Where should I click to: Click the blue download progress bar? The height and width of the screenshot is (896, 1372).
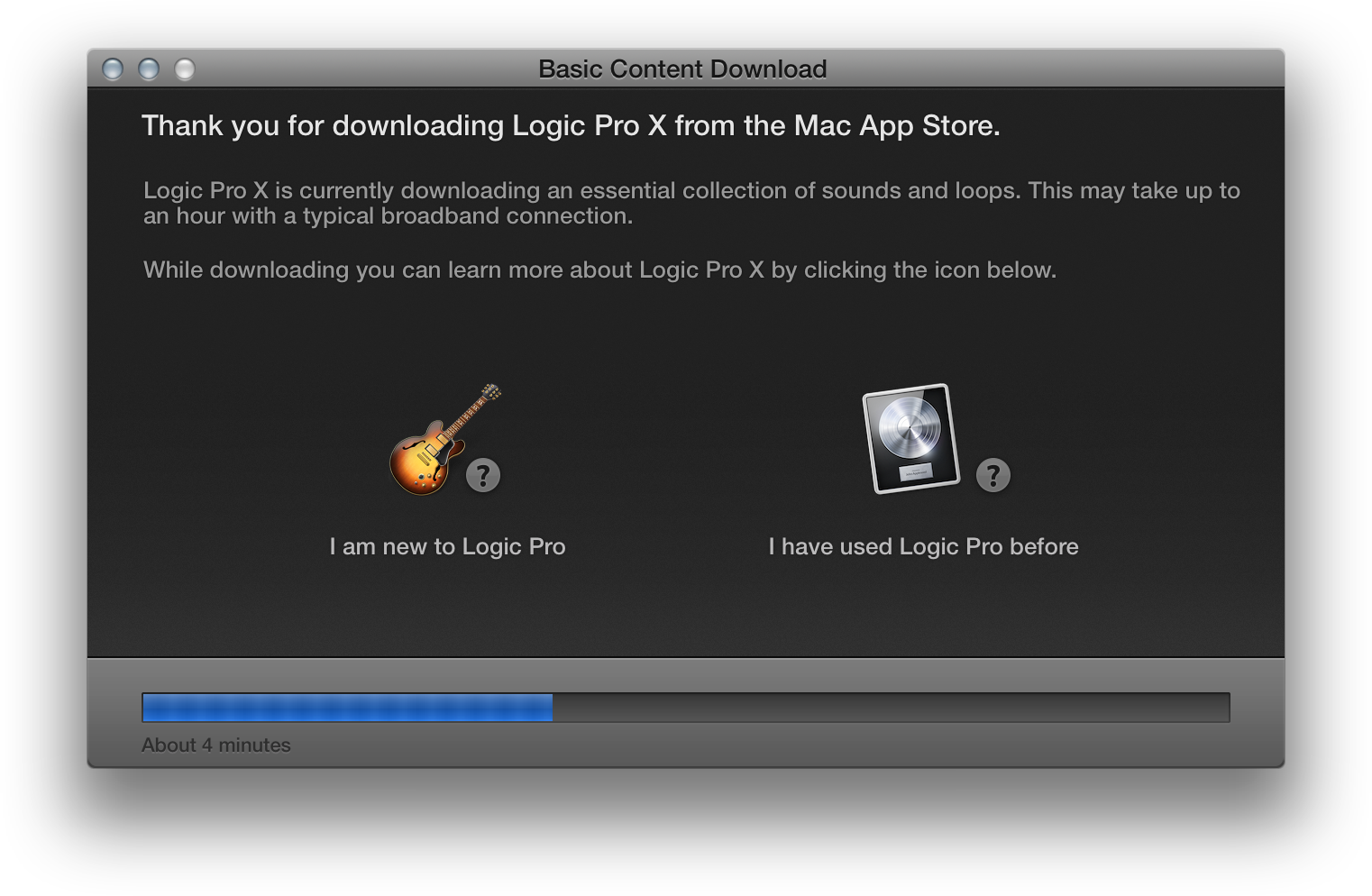(x=685, y=708)
